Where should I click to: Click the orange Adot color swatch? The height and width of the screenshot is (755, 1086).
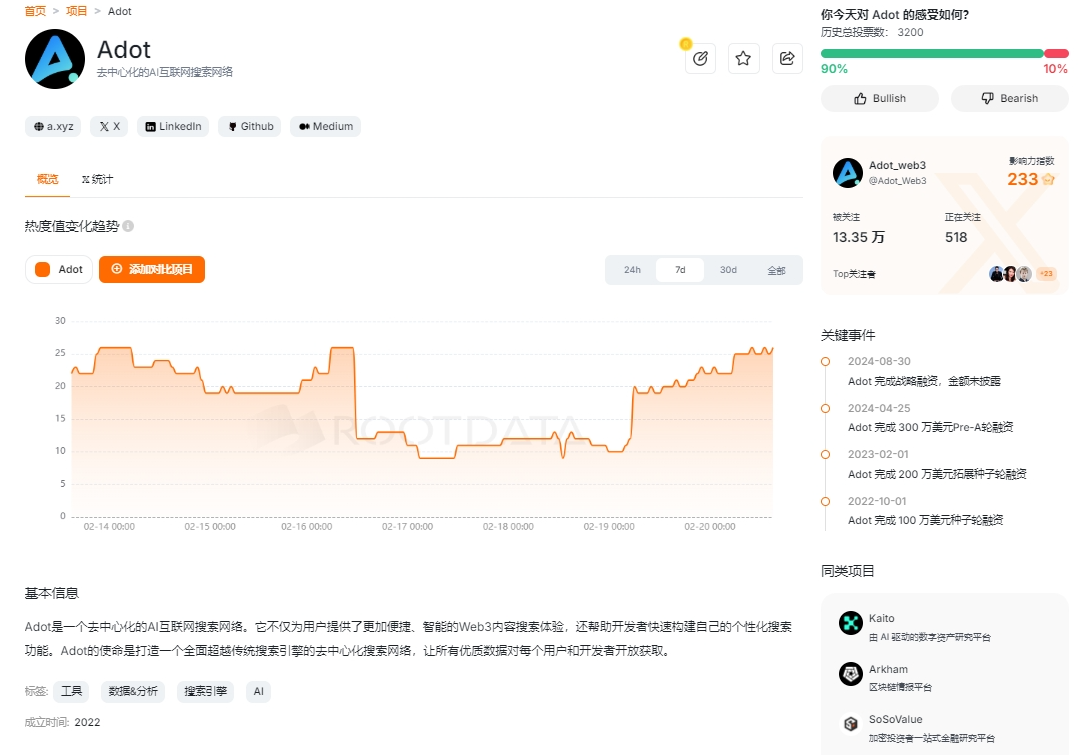tap(42, 269)
